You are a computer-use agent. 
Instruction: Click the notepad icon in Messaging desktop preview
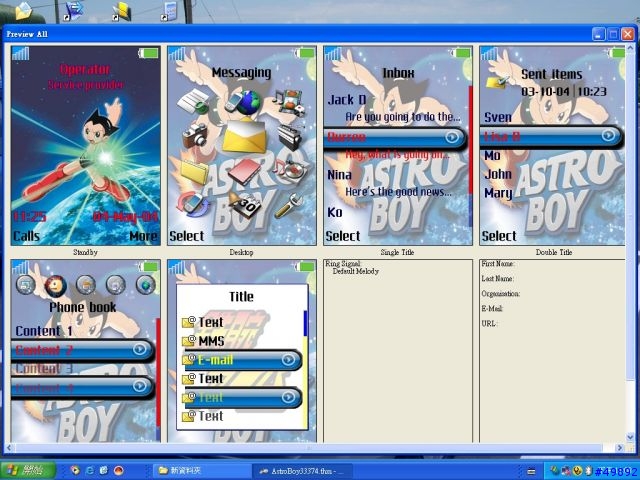[x=193, y=101]
